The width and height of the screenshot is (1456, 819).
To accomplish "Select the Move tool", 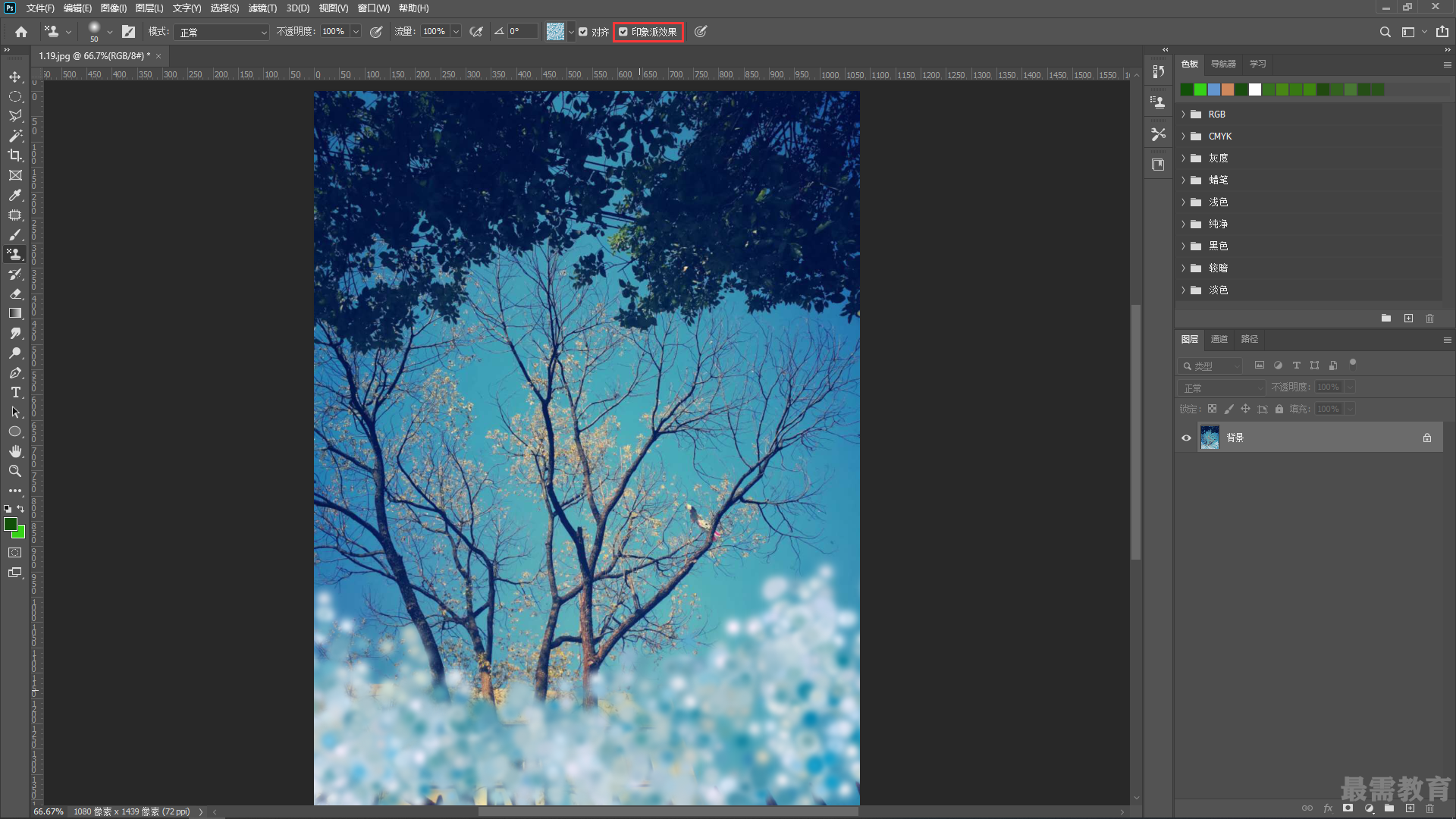I will [15, 77].
